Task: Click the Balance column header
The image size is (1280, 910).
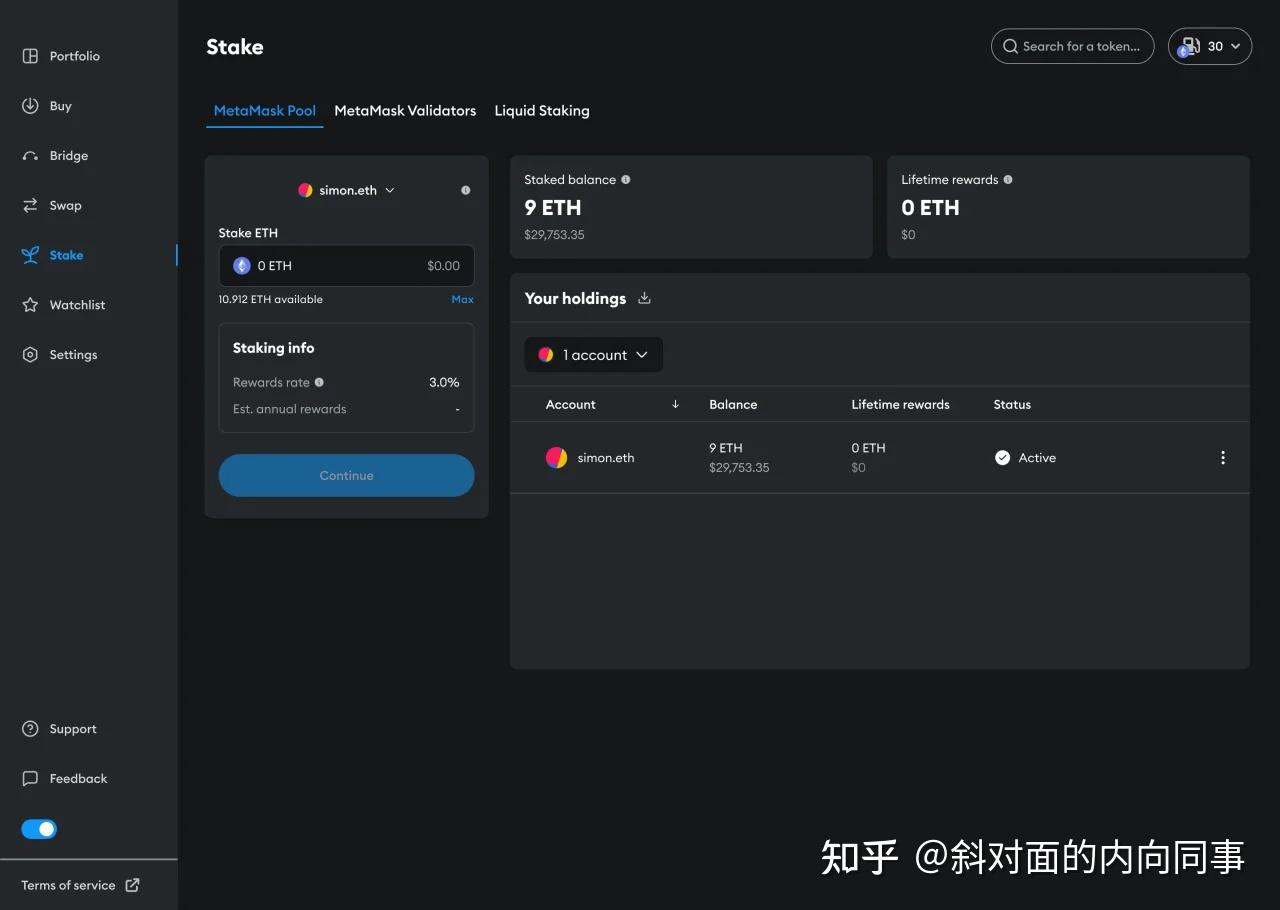Action: [733, 405]
